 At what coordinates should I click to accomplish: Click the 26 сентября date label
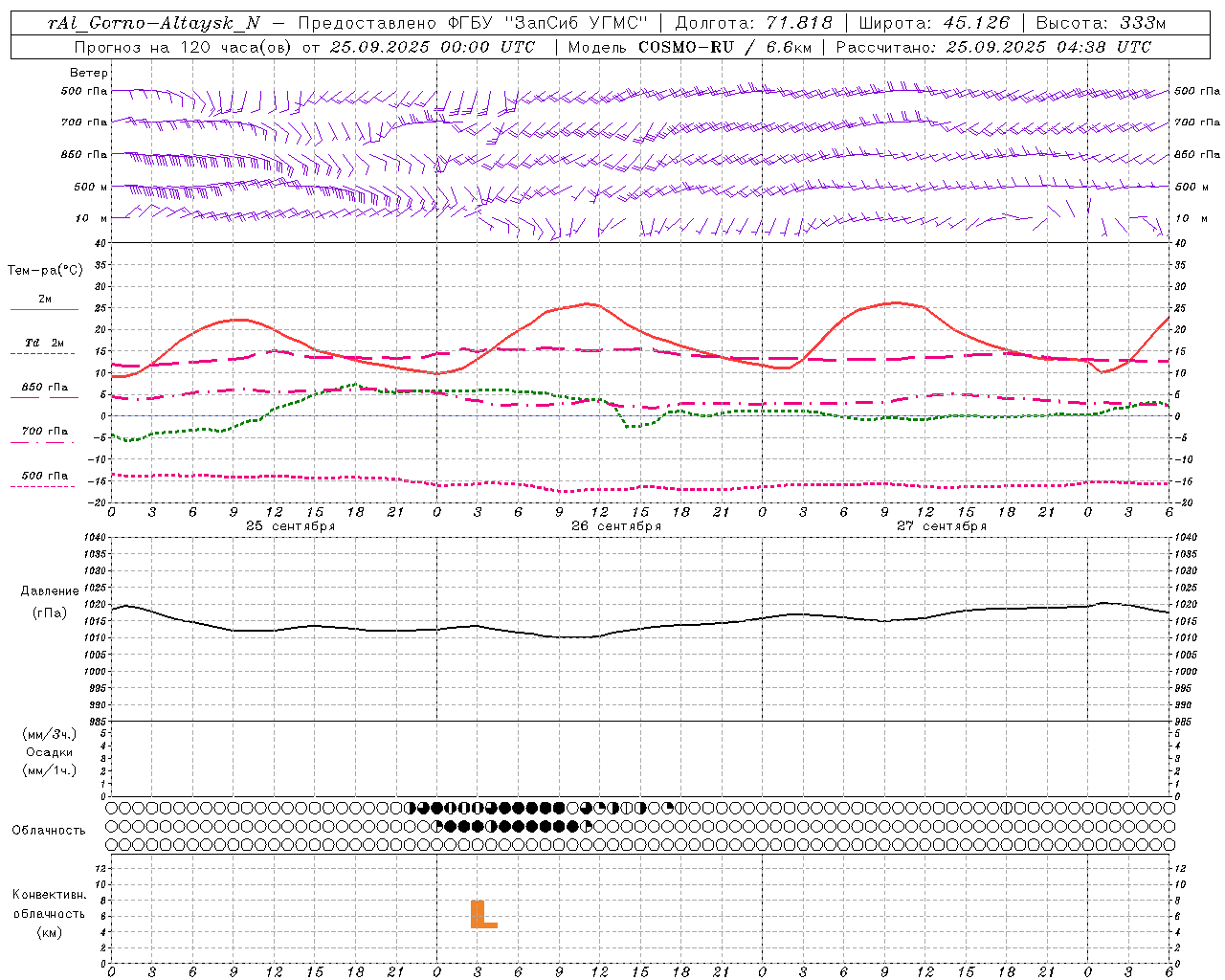(x=616, y=526)
